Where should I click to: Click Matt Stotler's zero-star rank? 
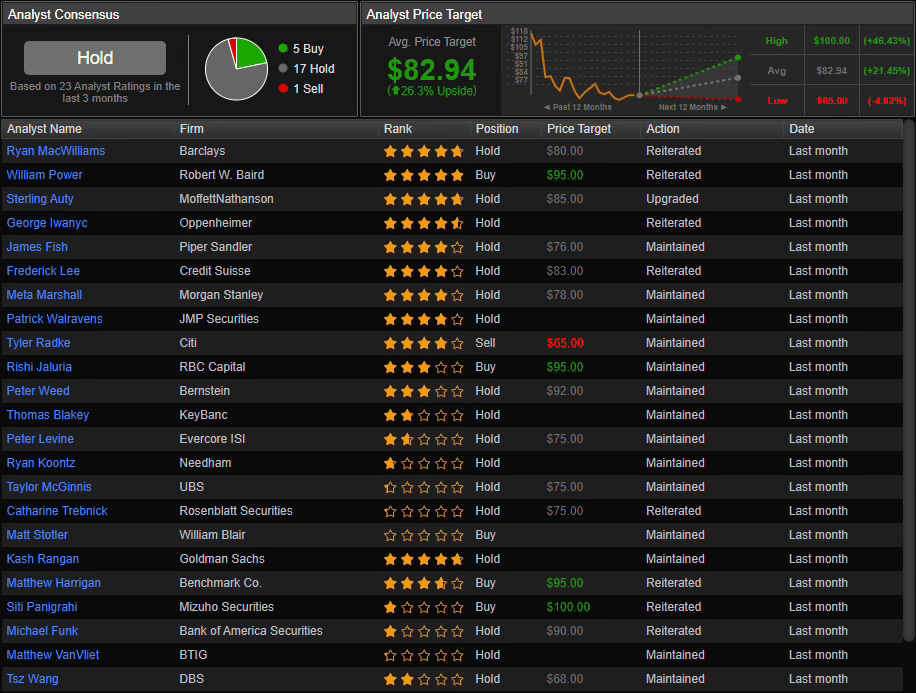click(424, 535)
